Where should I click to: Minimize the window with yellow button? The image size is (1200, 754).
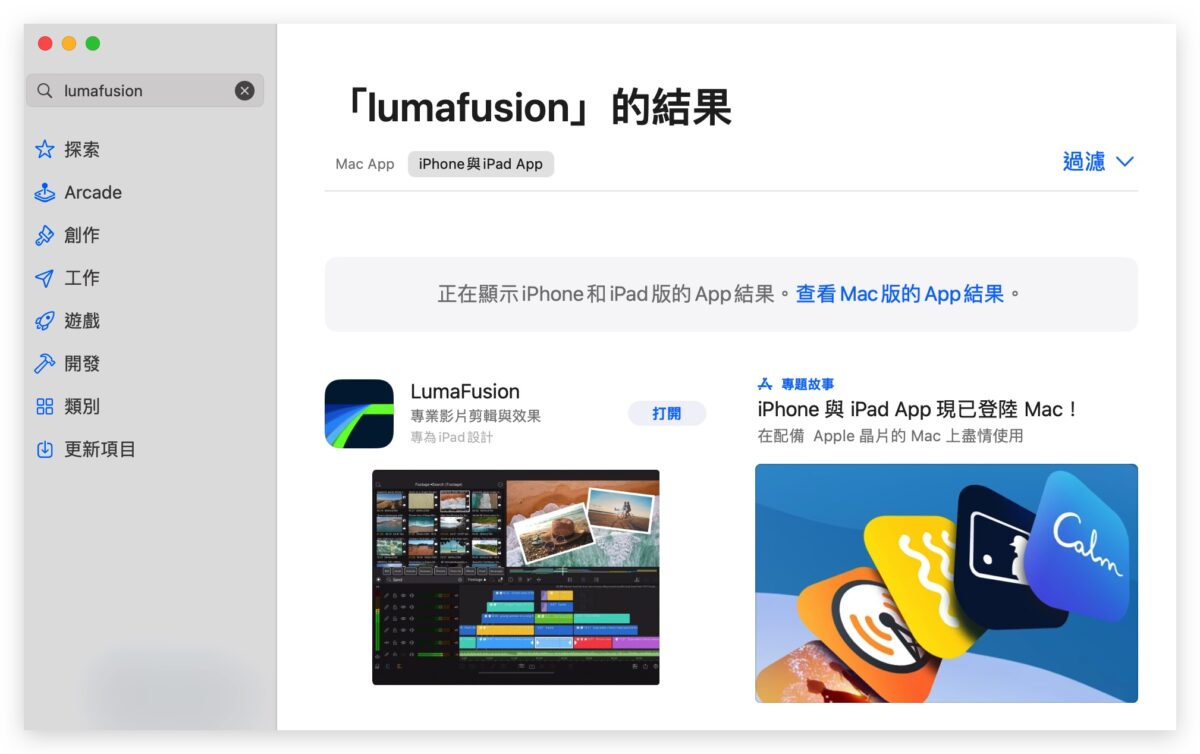tap(69, 44)
